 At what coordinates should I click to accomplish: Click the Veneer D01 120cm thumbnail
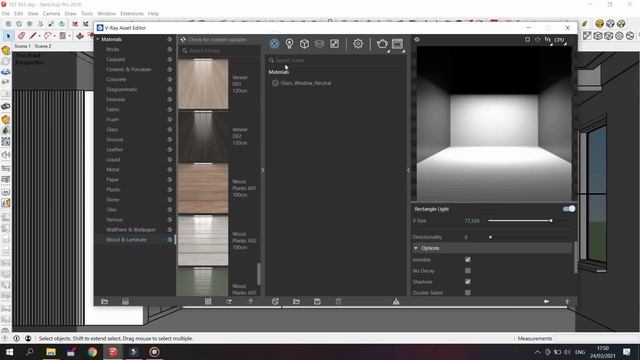[203, 84]
